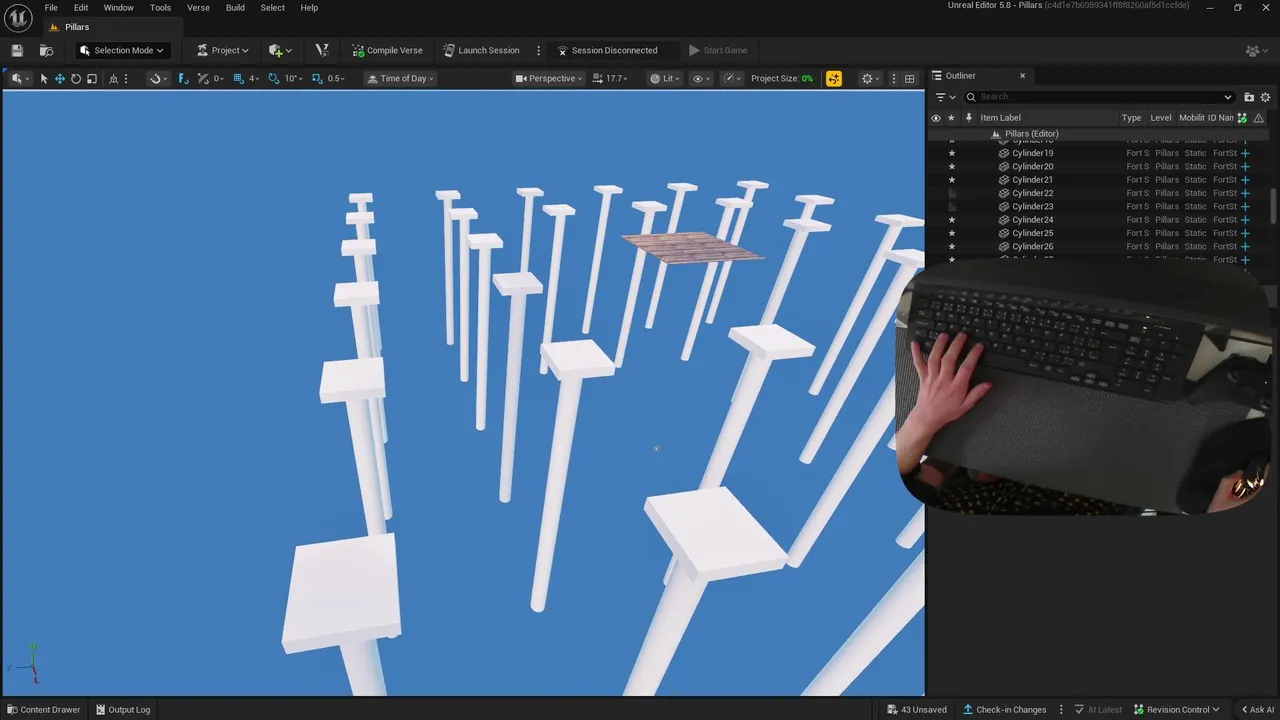Open the Time of Day dropdown

pyautogui.click(x=400, y=78)
